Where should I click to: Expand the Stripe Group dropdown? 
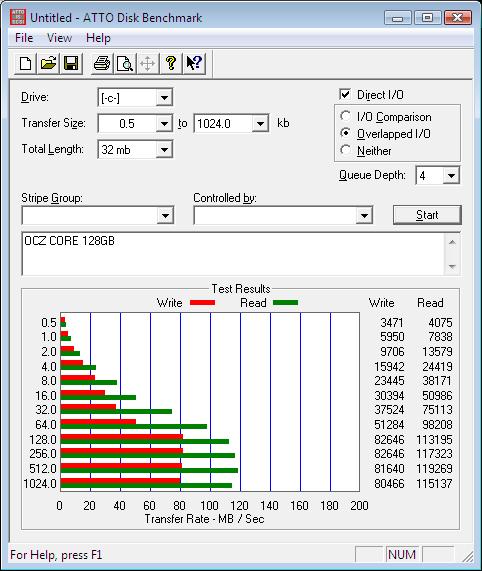point(165,216)
